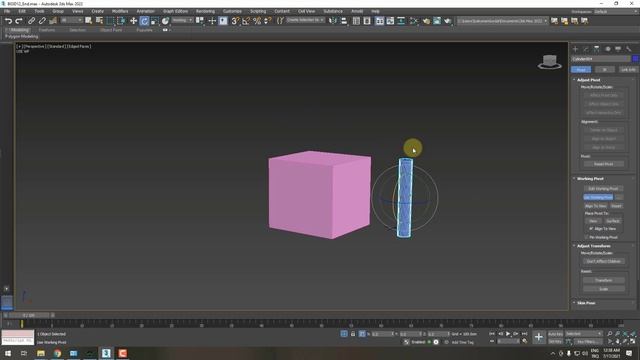Switch to the Utilities command panel tab
Image resolution: width=640 pixels, height=360 pixels.
coord(629,49)
